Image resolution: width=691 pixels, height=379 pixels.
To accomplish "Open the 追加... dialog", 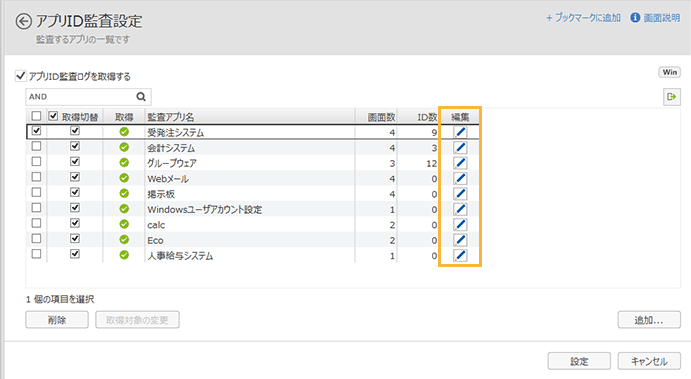I will pyautogui.click(x=649, y=320).
